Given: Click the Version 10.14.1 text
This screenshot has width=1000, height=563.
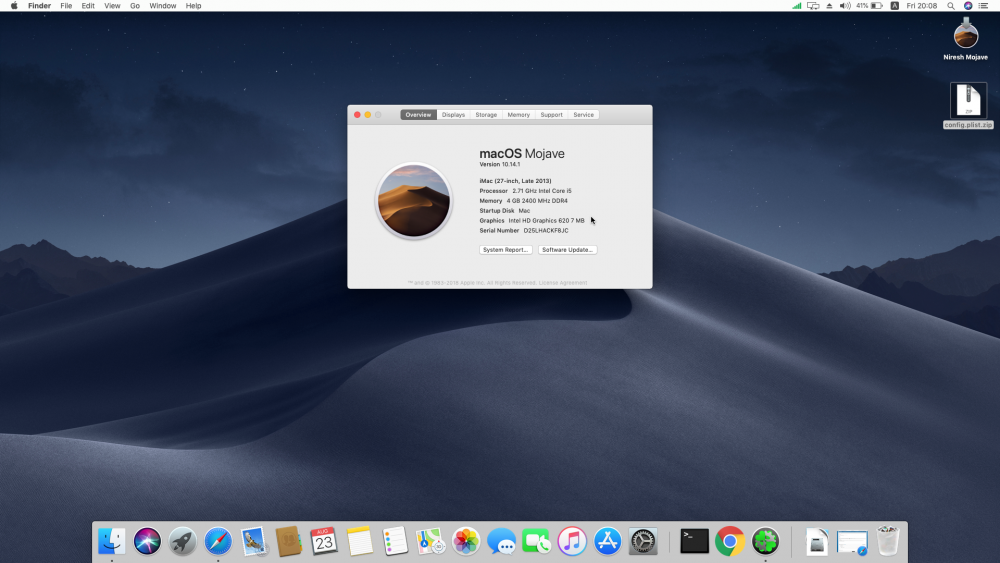Looking at the screenshot, I should [499, 165].
